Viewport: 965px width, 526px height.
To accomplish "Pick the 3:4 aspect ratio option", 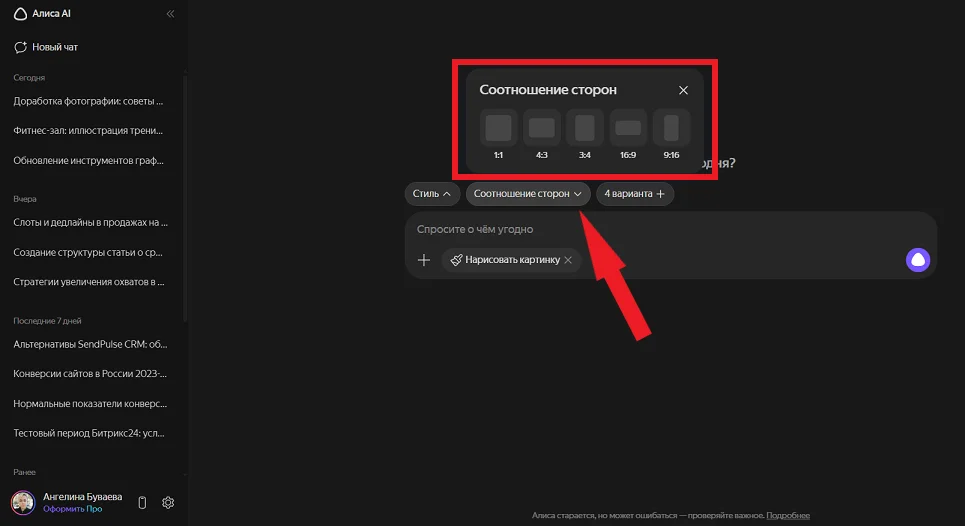I will 584,128.
